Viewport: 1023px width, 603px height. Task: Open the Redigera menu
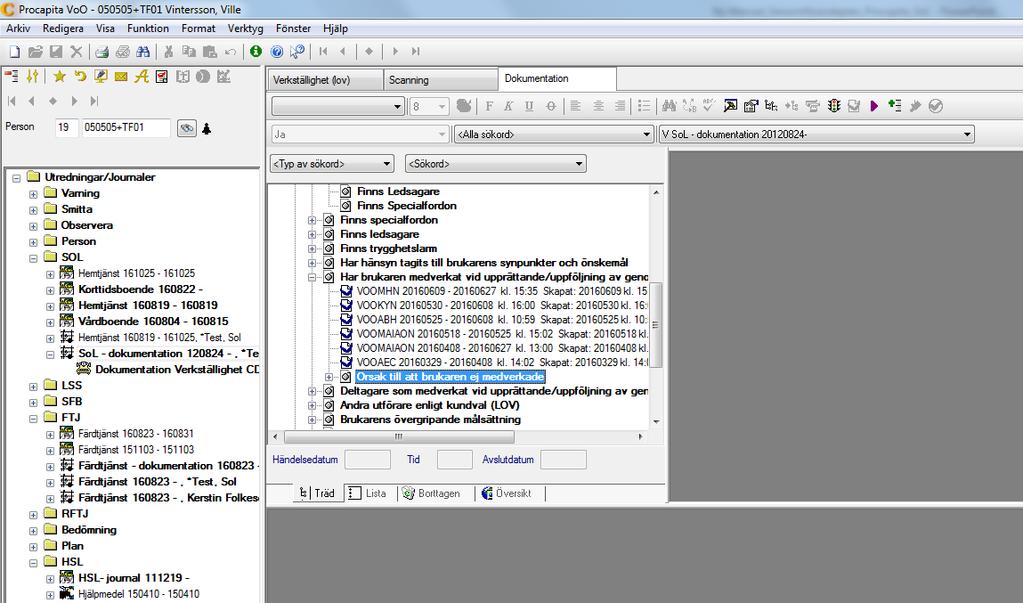coord(63,28)
